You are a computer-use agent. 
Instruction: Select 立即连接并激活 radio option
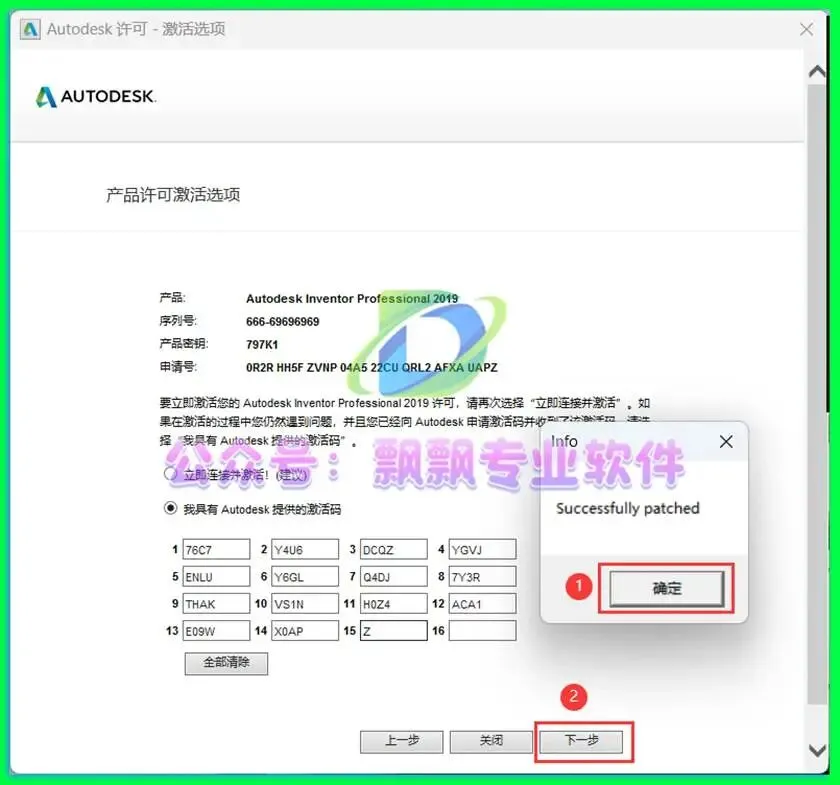point(170,474)
